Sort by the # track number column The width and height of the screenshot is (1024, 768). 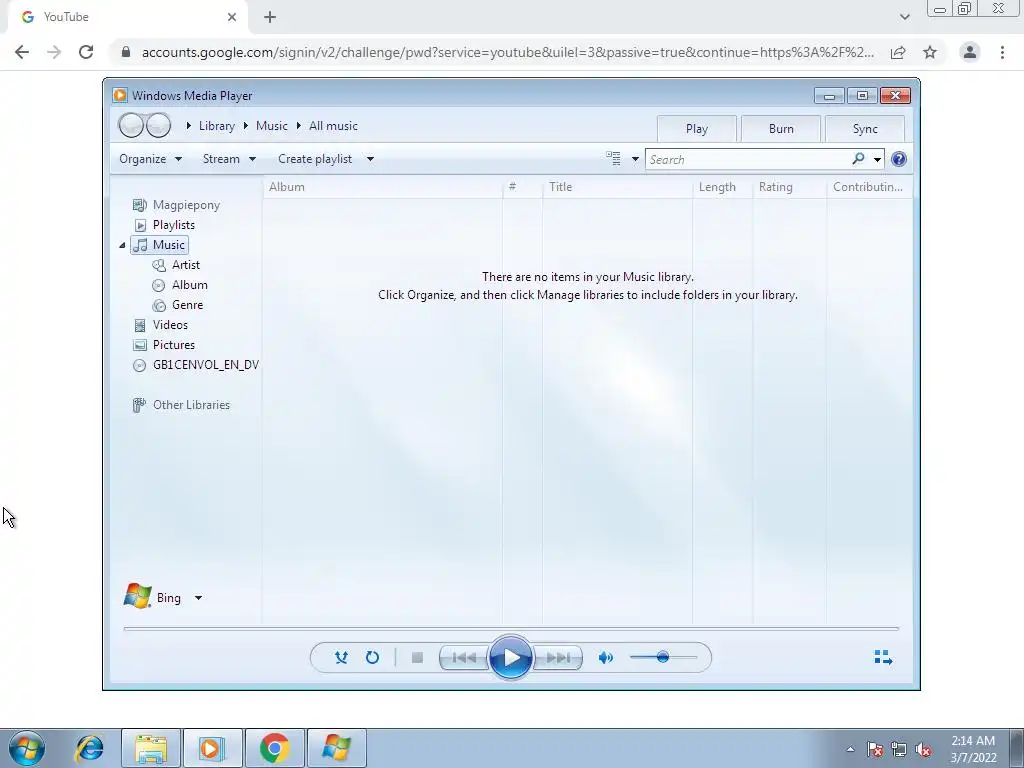pyautogui.click(x=522, y=187)
